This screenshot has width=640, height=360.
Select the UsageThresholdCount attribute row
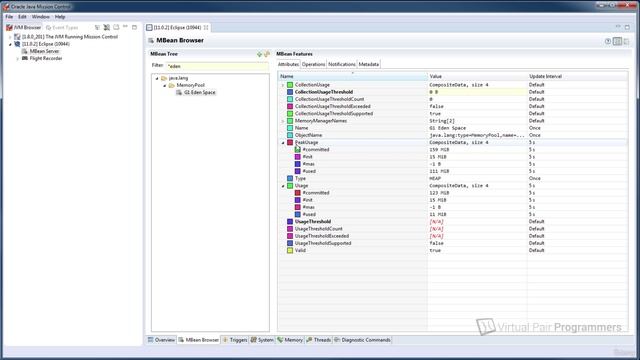tap(453, 229)
